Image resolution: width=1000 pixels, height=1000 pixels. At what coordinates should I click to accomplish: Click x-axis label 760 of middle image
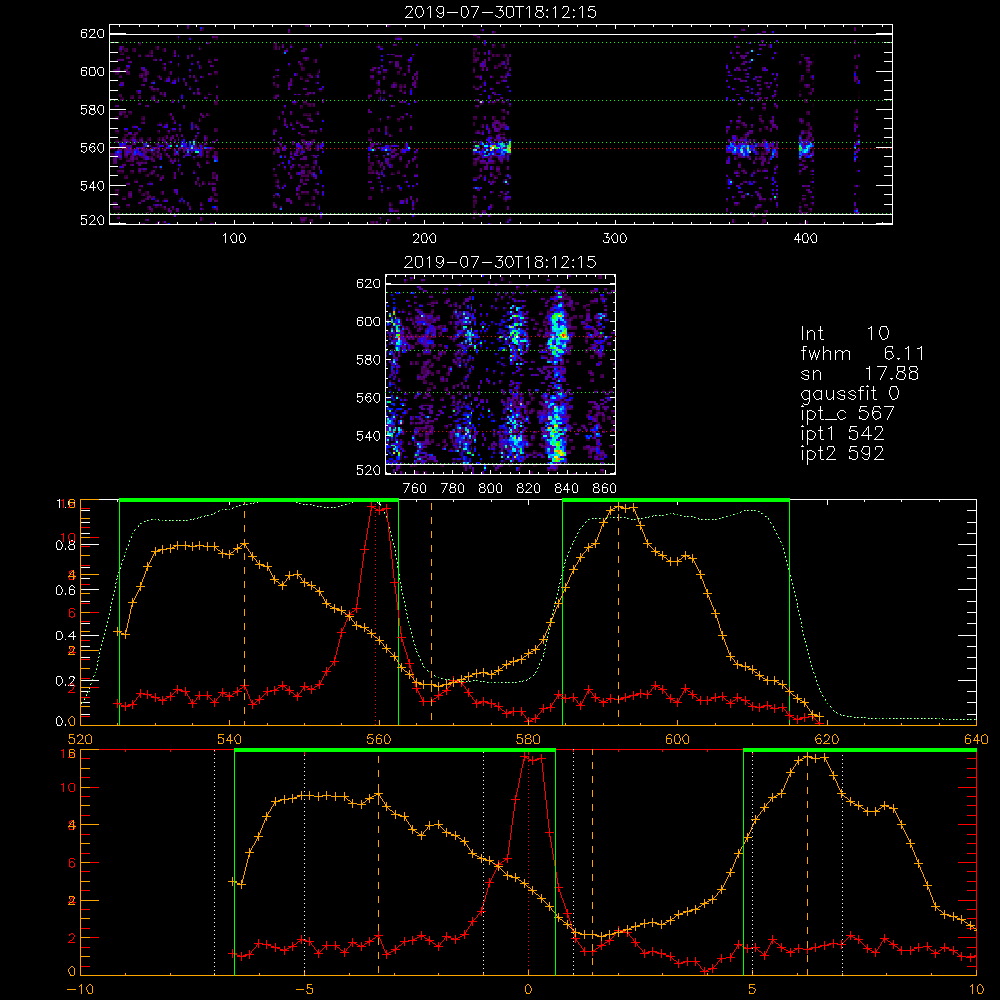(x=415, y=489)
